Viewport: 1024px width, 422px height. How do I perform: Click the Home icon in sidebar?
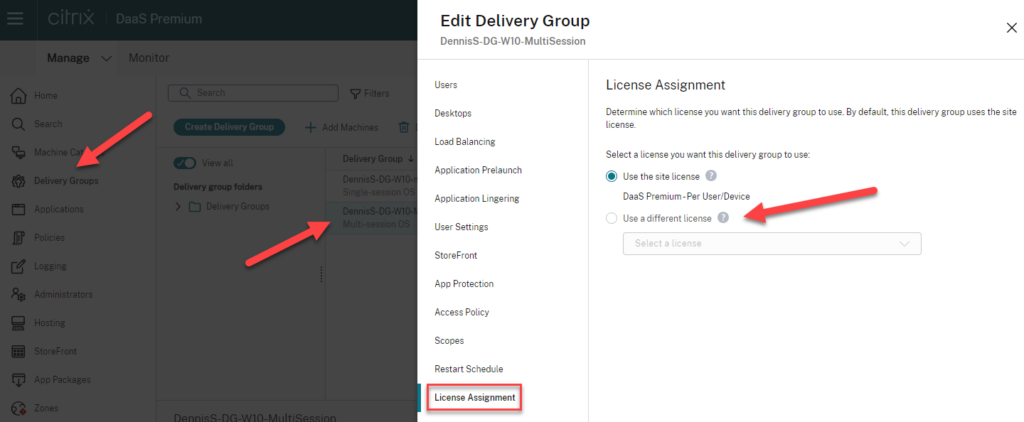(17, 95)
